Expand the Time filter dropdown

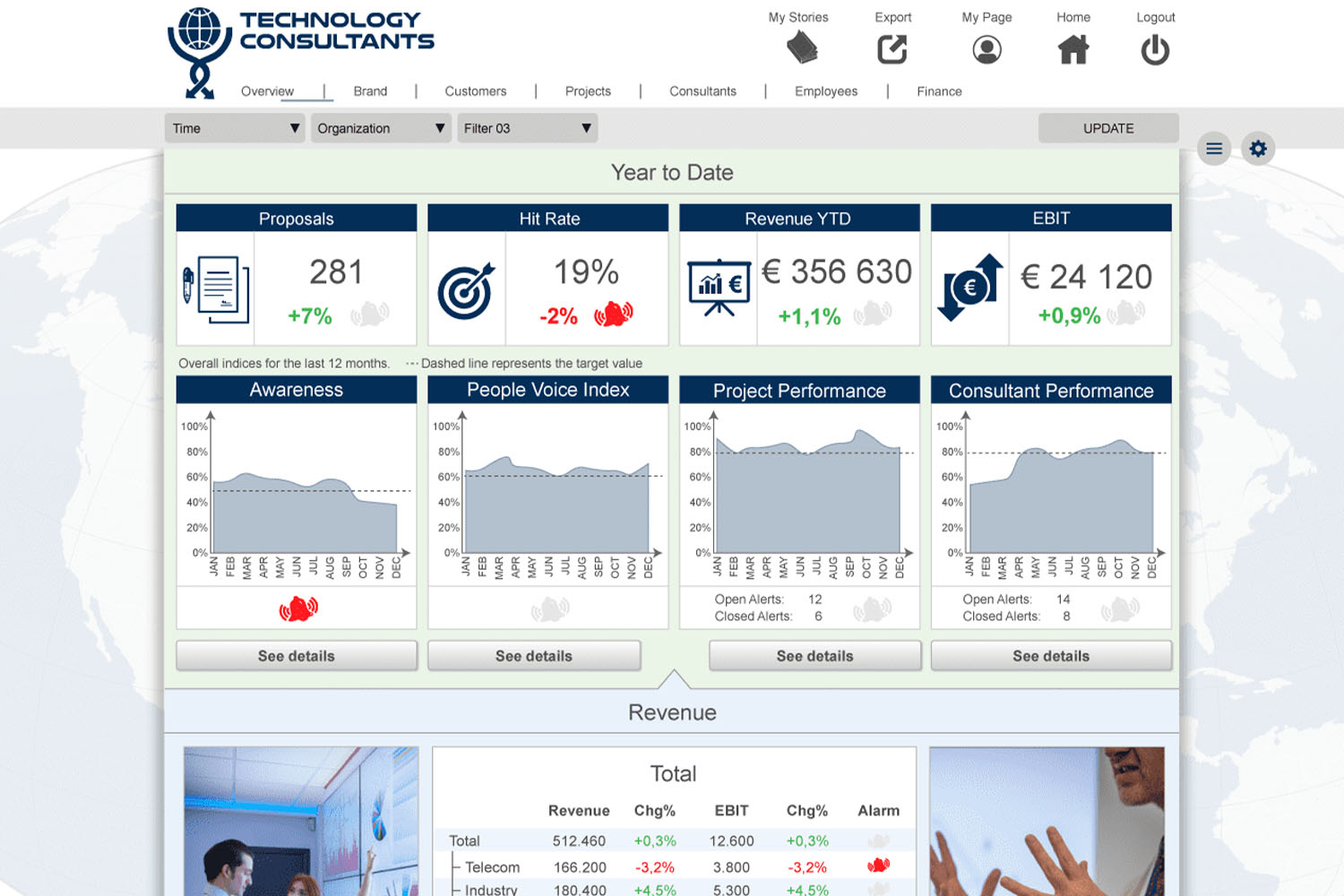235,128
